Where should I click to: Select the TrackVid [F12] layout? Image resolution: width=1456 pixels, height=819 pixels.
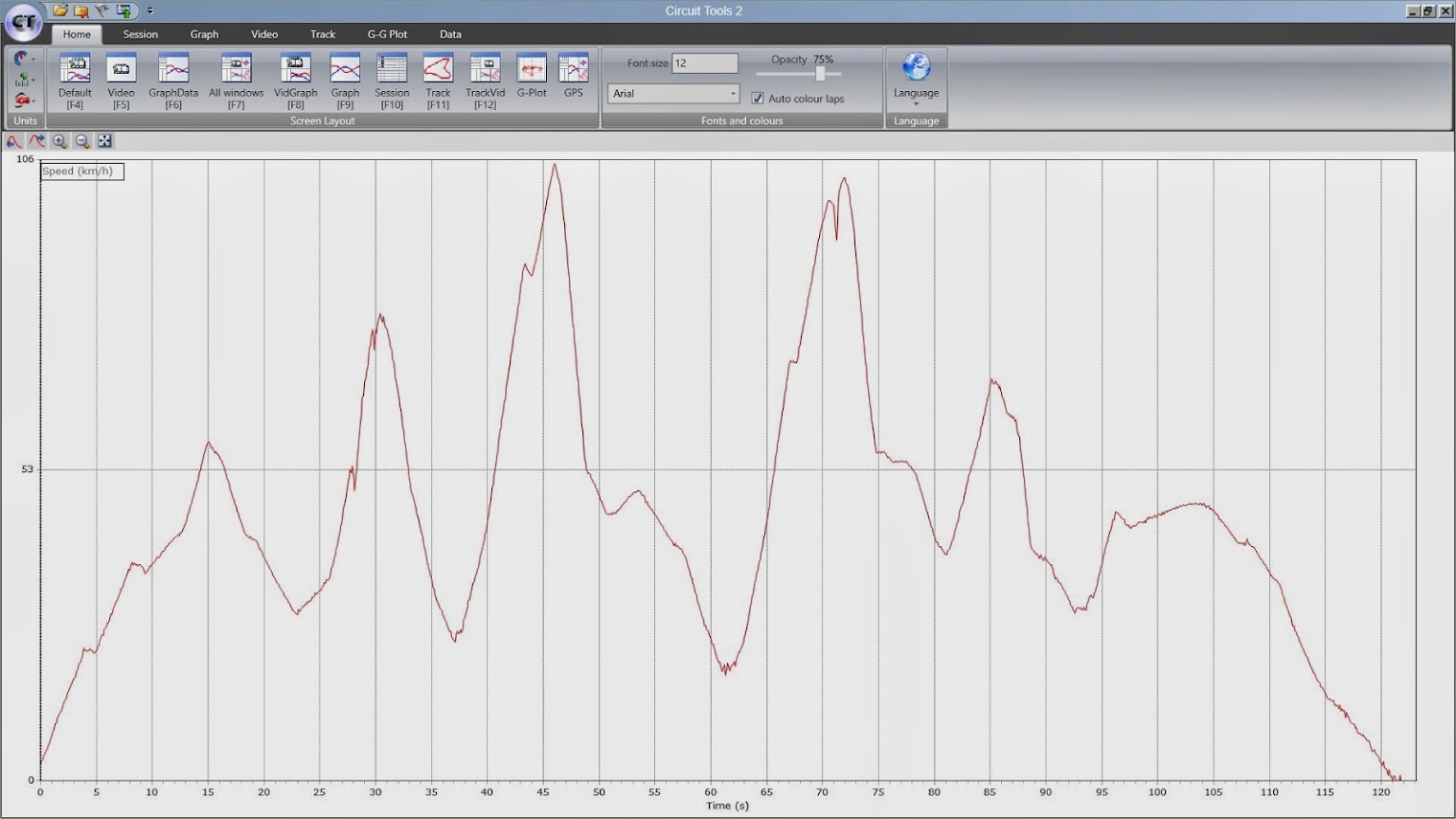485,82
